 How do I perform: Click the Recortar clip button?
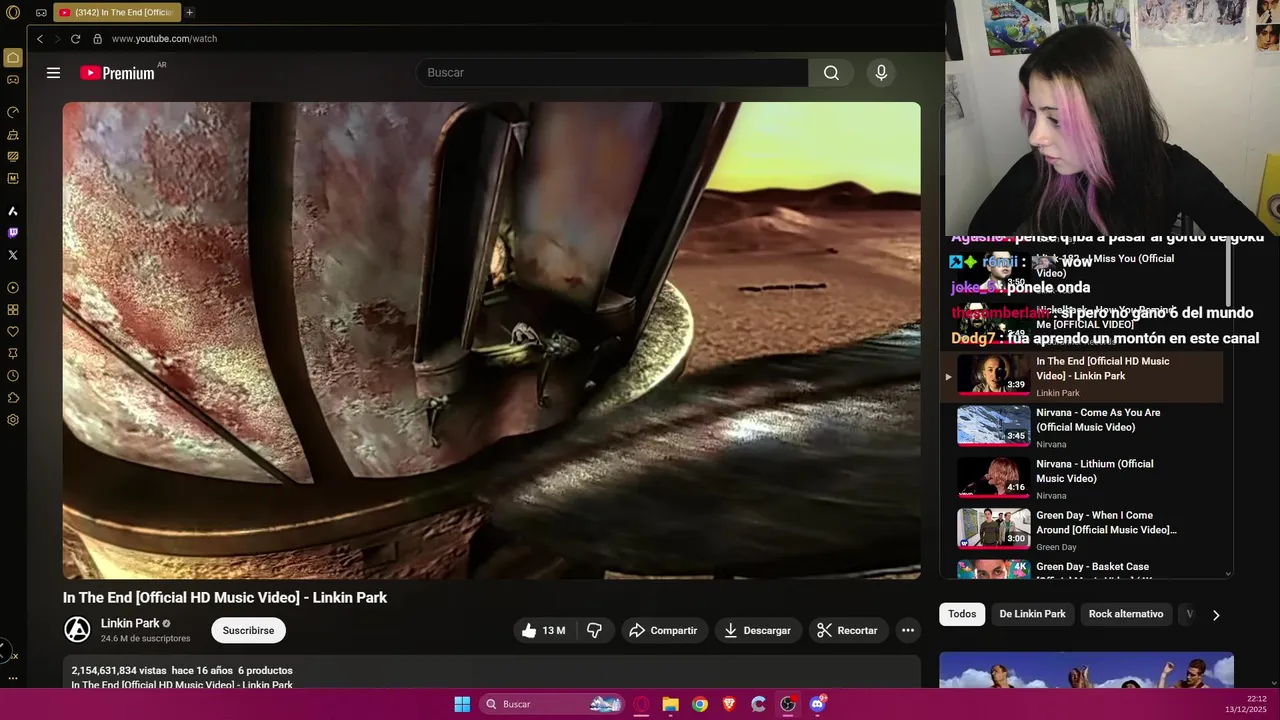tap(848, 630)
